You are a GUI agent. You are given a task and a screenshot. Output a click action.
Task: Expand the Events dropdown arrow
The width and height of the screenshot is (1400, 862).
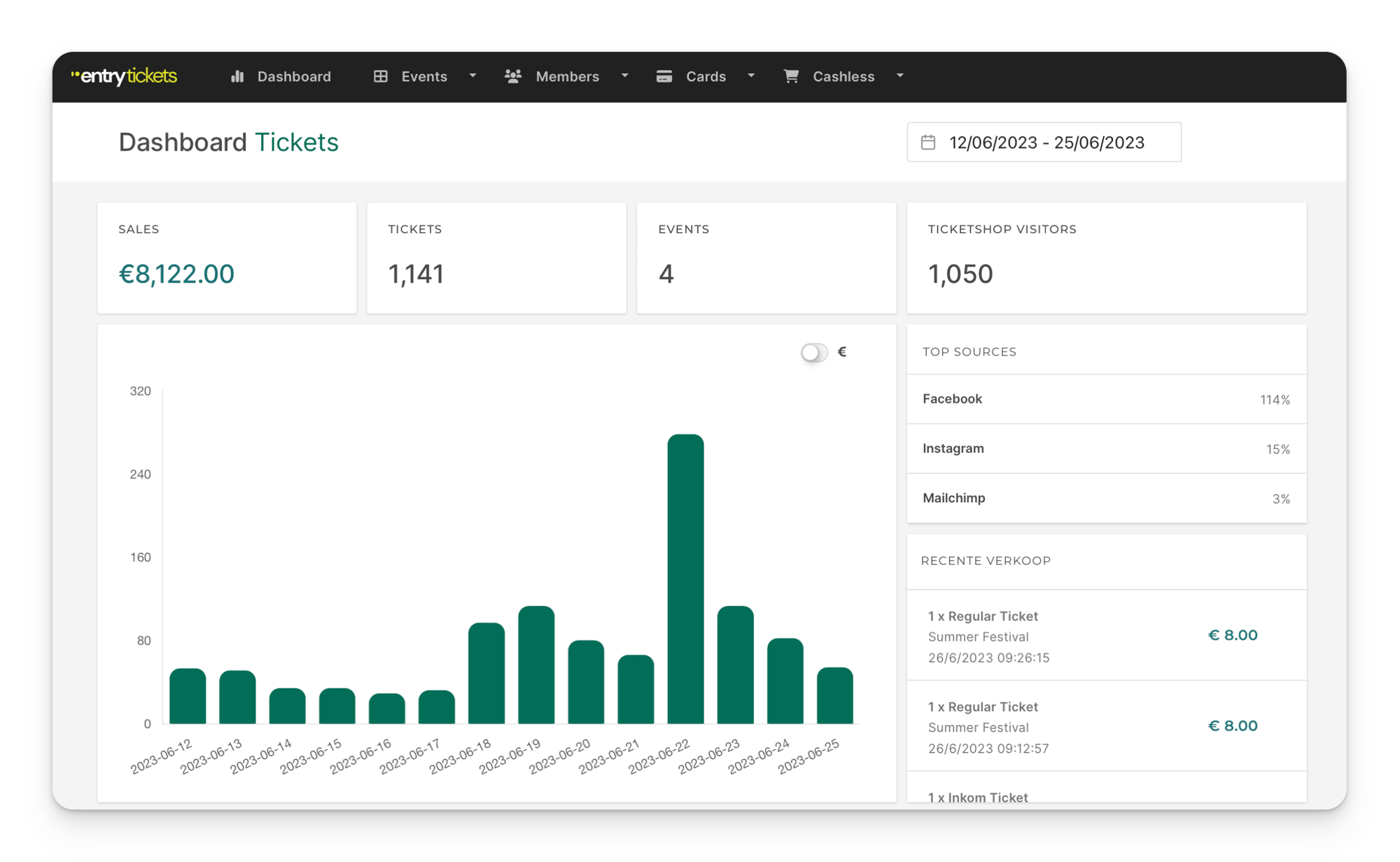point(472,76)
